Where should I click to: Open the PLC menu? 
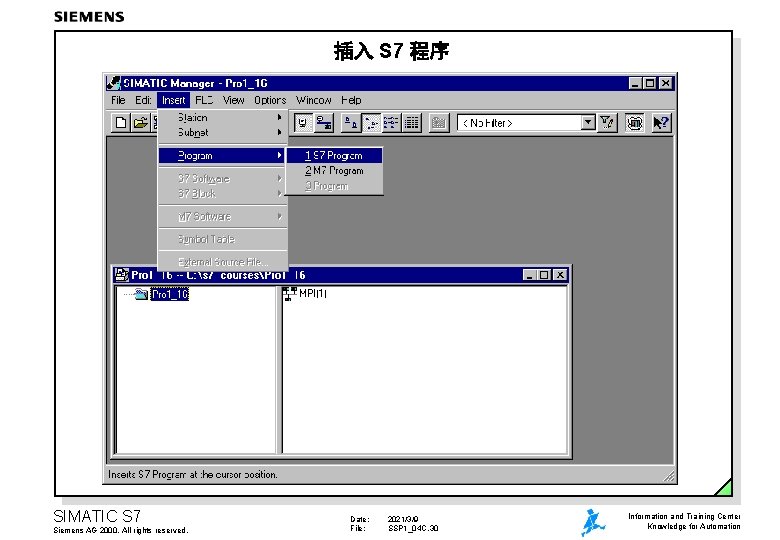204,100
